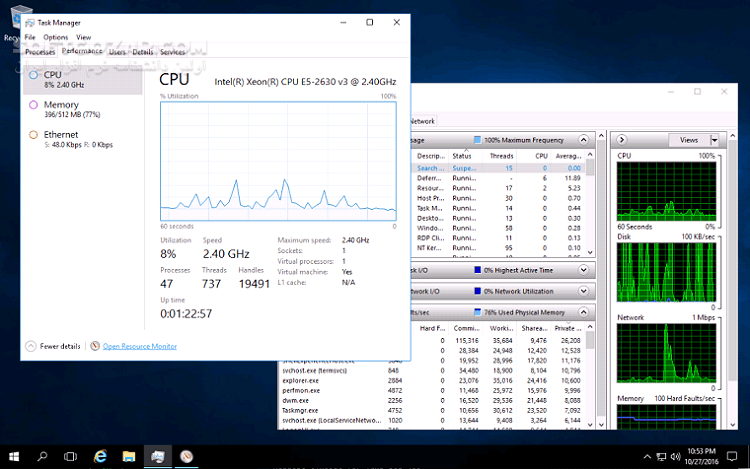
Task: Select the CPU entry in Task Manager sidebar
Action: click(82, 79)
